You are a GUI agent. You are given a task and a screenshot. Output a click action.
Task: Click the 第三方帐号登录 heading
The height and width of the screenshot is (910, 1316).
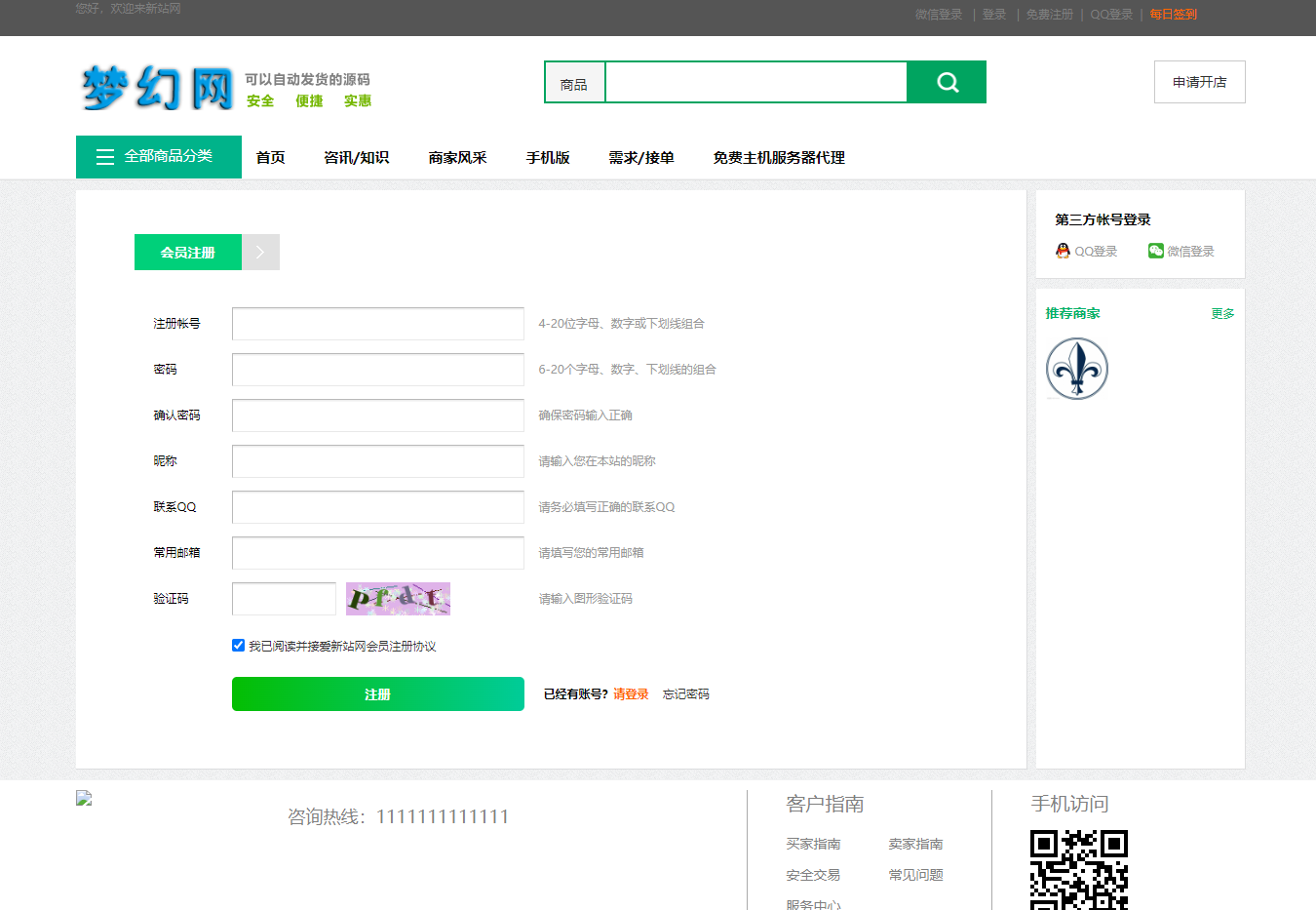[1103, 220]
